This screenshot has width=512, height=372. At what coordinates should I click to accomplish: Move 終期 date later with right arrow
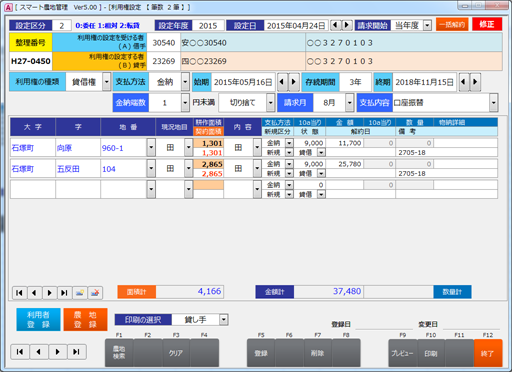click(475, 82)
